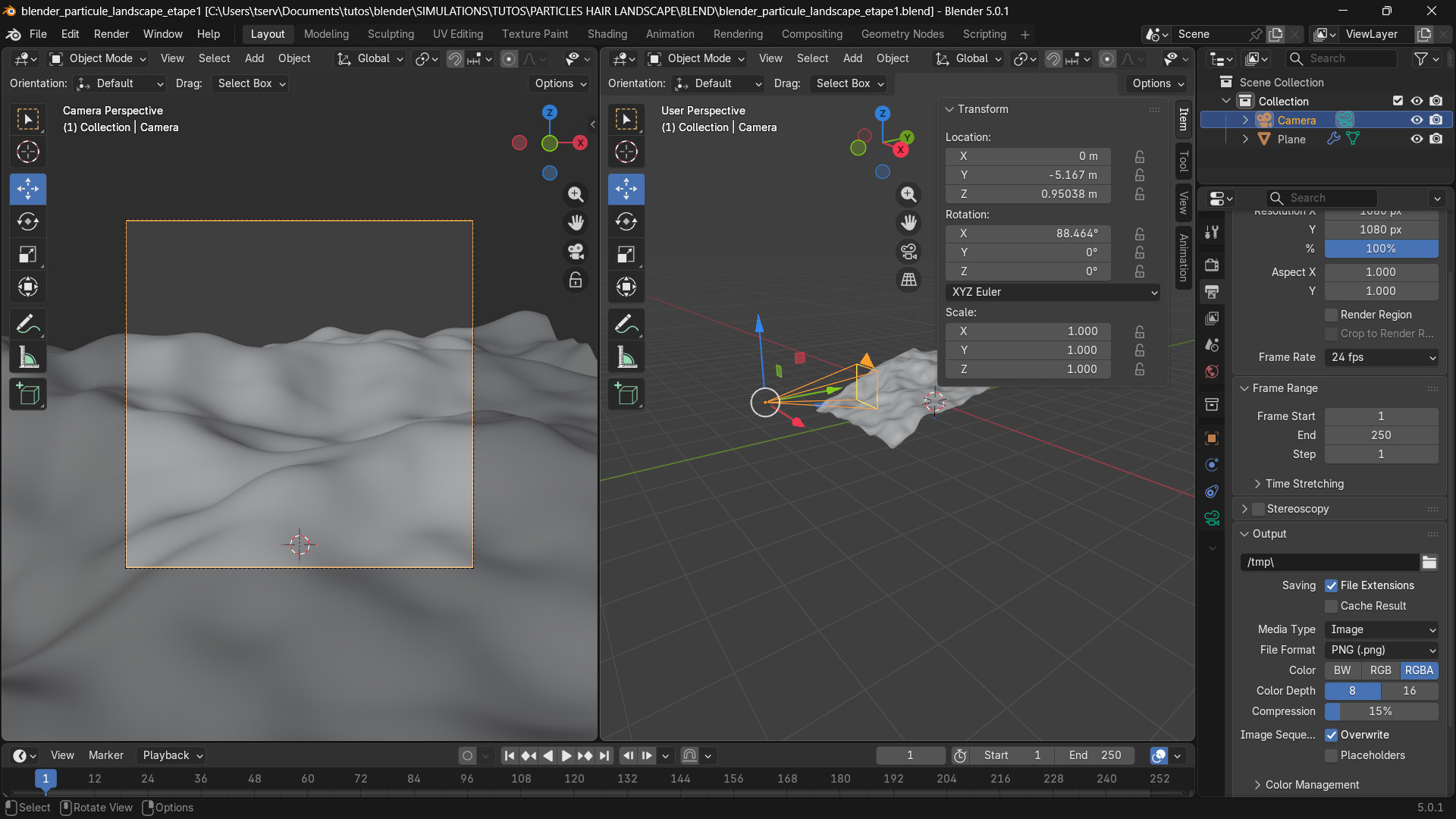The height and width of the screenshot is (819, 1456).
Task: Hide the Plane object in viewport
Action: click(x=1416, y=139)
